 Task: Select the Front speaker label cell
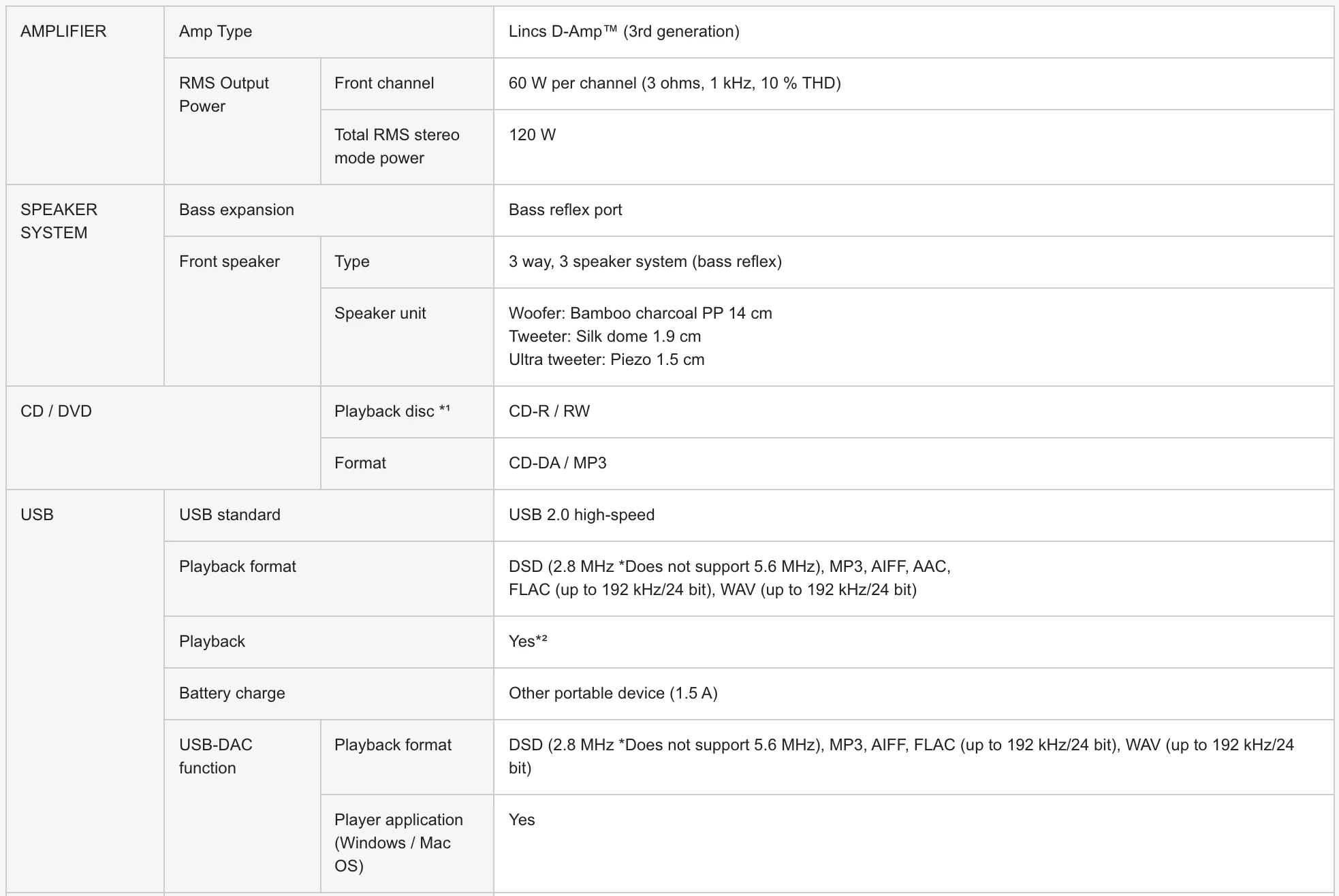(242, 311)
